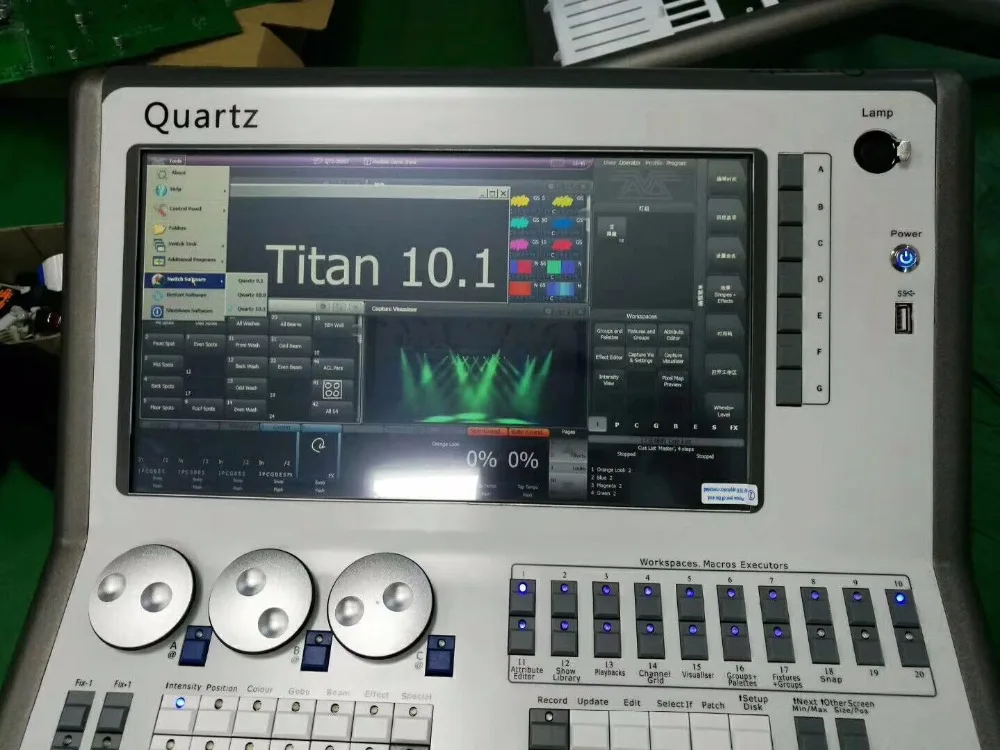Image resolution: width=1000 pixels, height=750 pixels.
Task: Select the P attribute bank tab
Action: coord(617,425)
